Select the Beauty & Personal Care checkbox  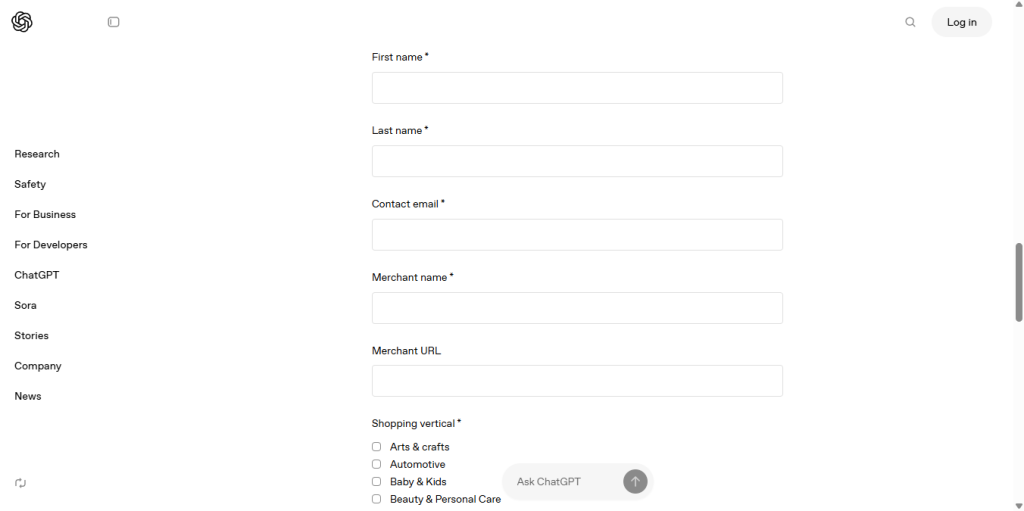pos(377,499)
